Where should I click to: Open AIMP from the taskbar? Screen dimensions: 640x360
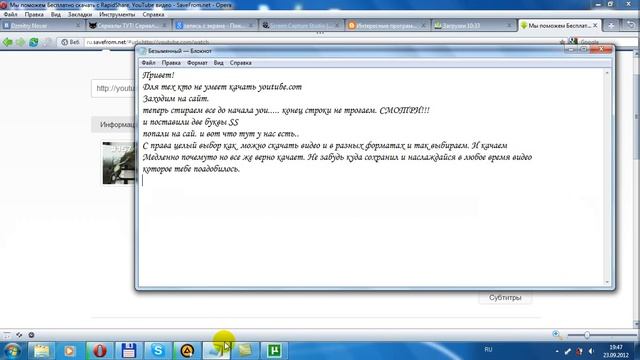tap(187, 351)
